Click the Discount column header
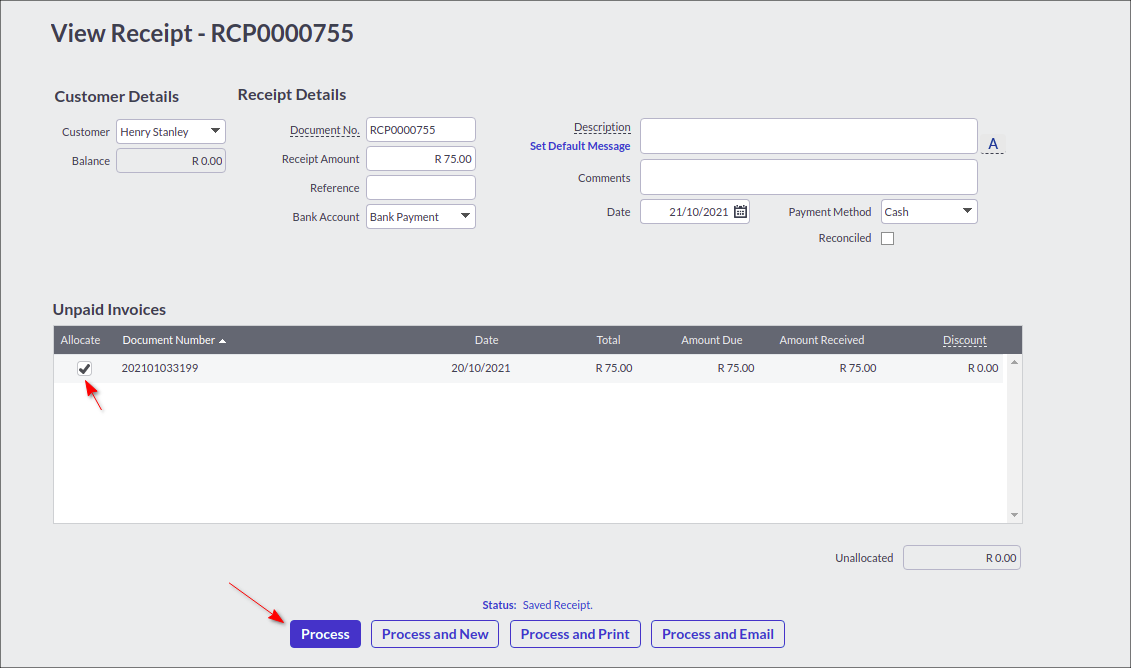This screenshot has width=1131, height=668. [x=964, y=339]
